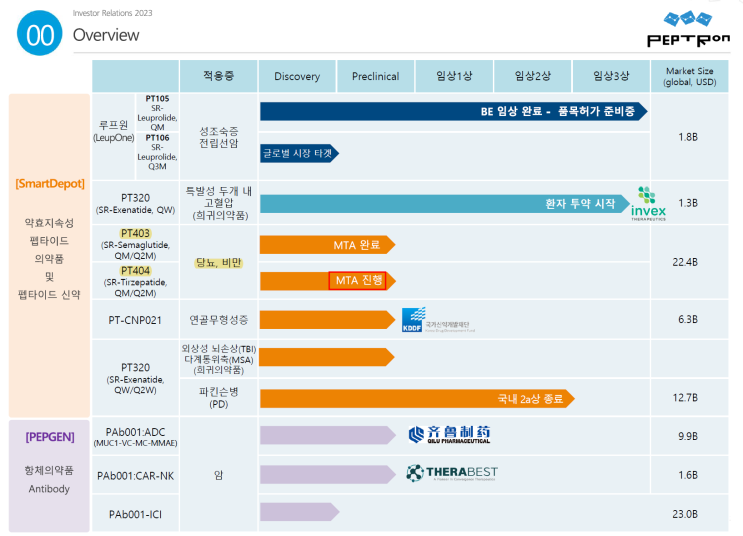Click the 임상3상 column header
Screen dimensions: 743x536
[x=611, y=76]
